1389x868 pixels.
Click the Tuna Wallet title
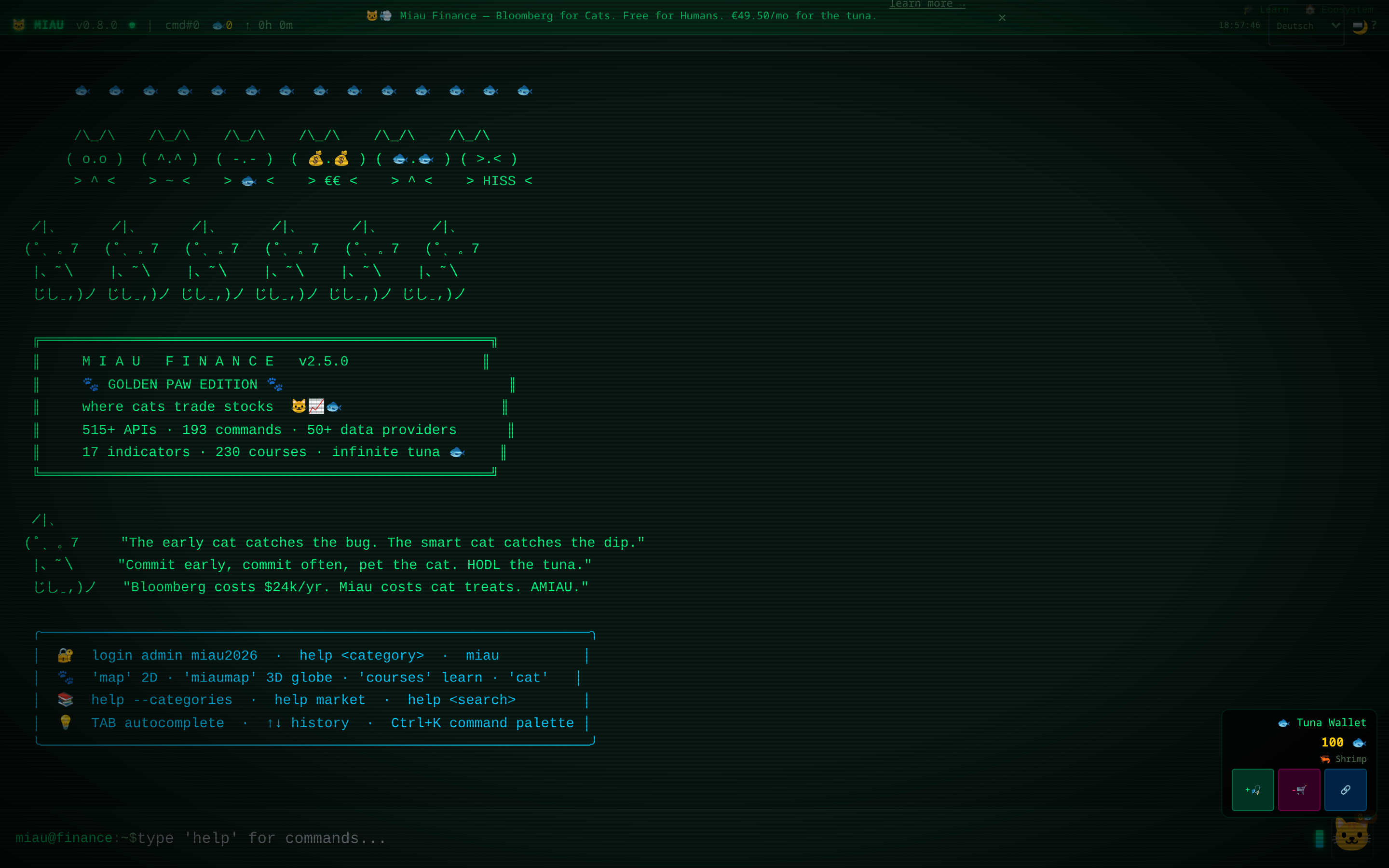(x=1322, y=723)
